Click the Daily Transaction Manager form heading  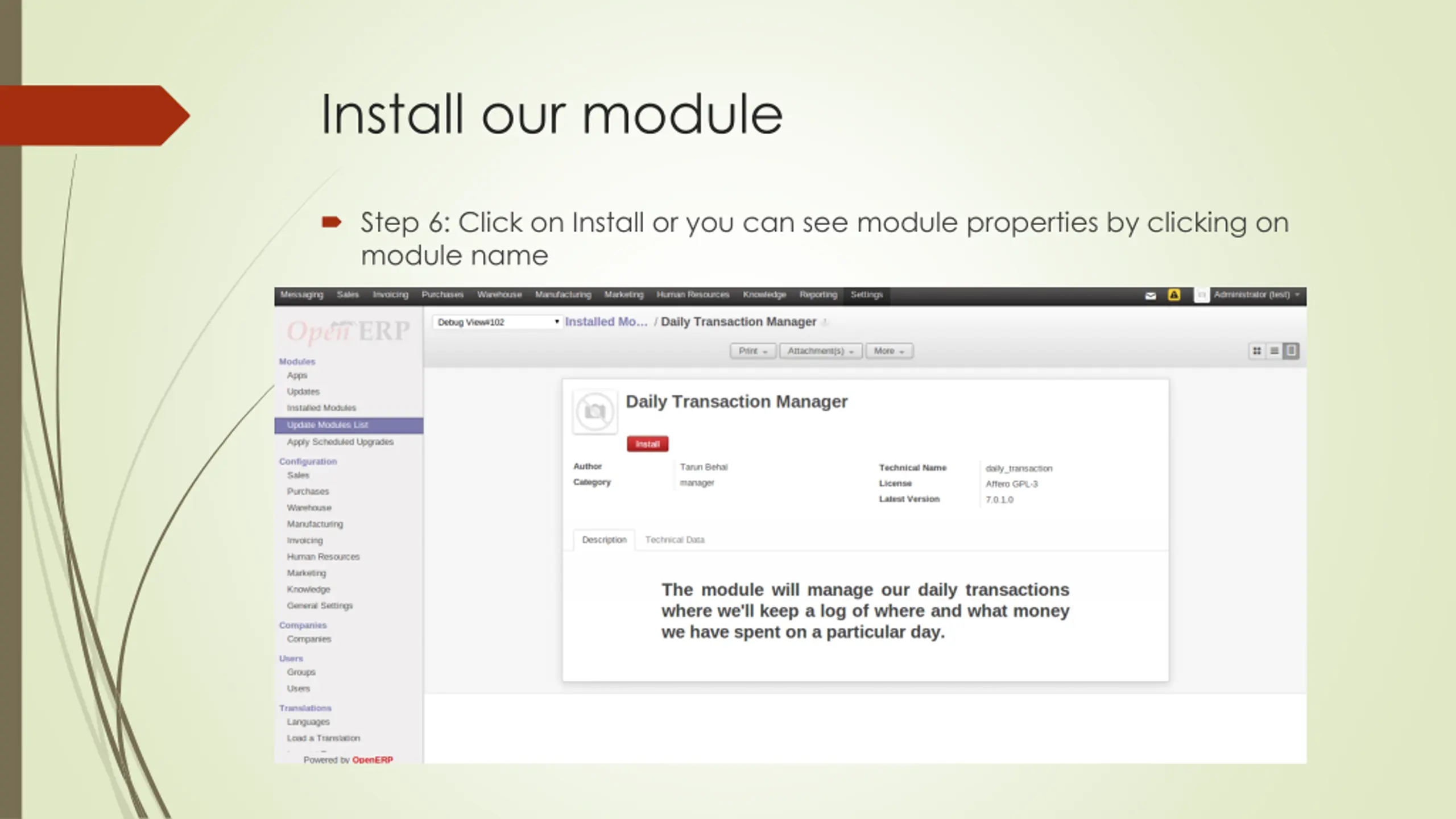point(737,402)
